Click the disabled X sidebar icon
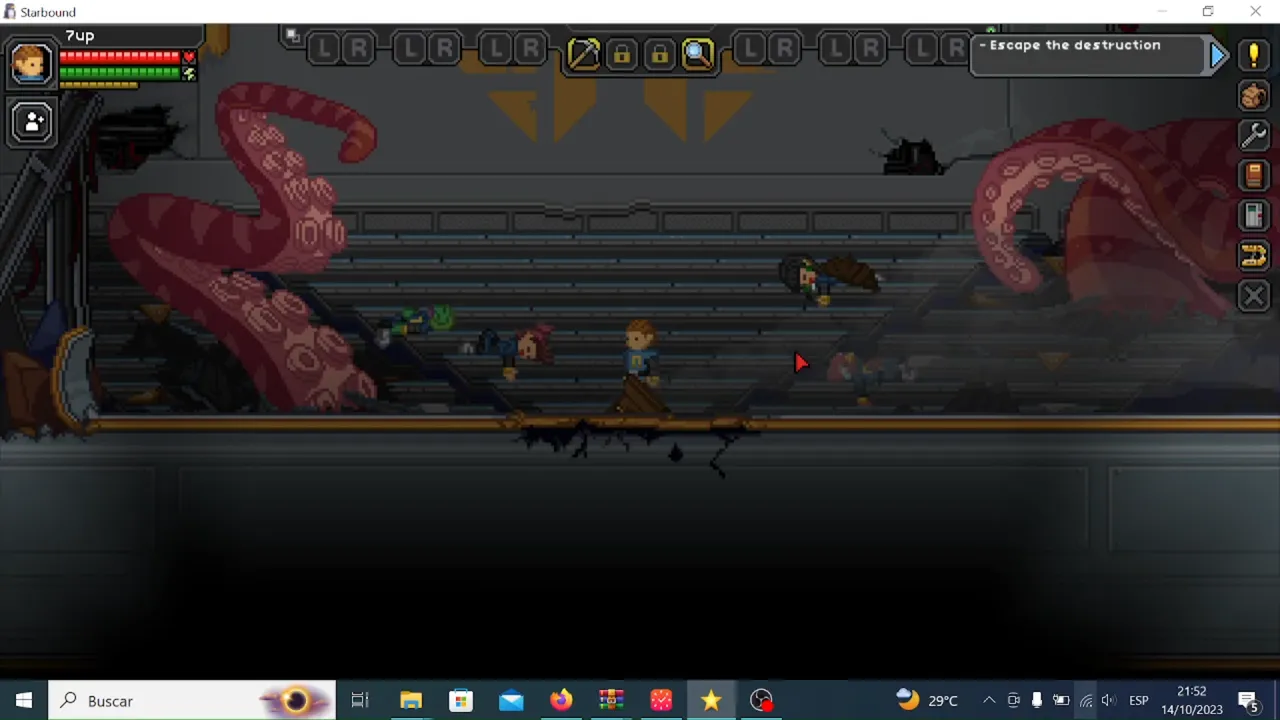Screen dimensions: 1280x720 point(1253,296)
